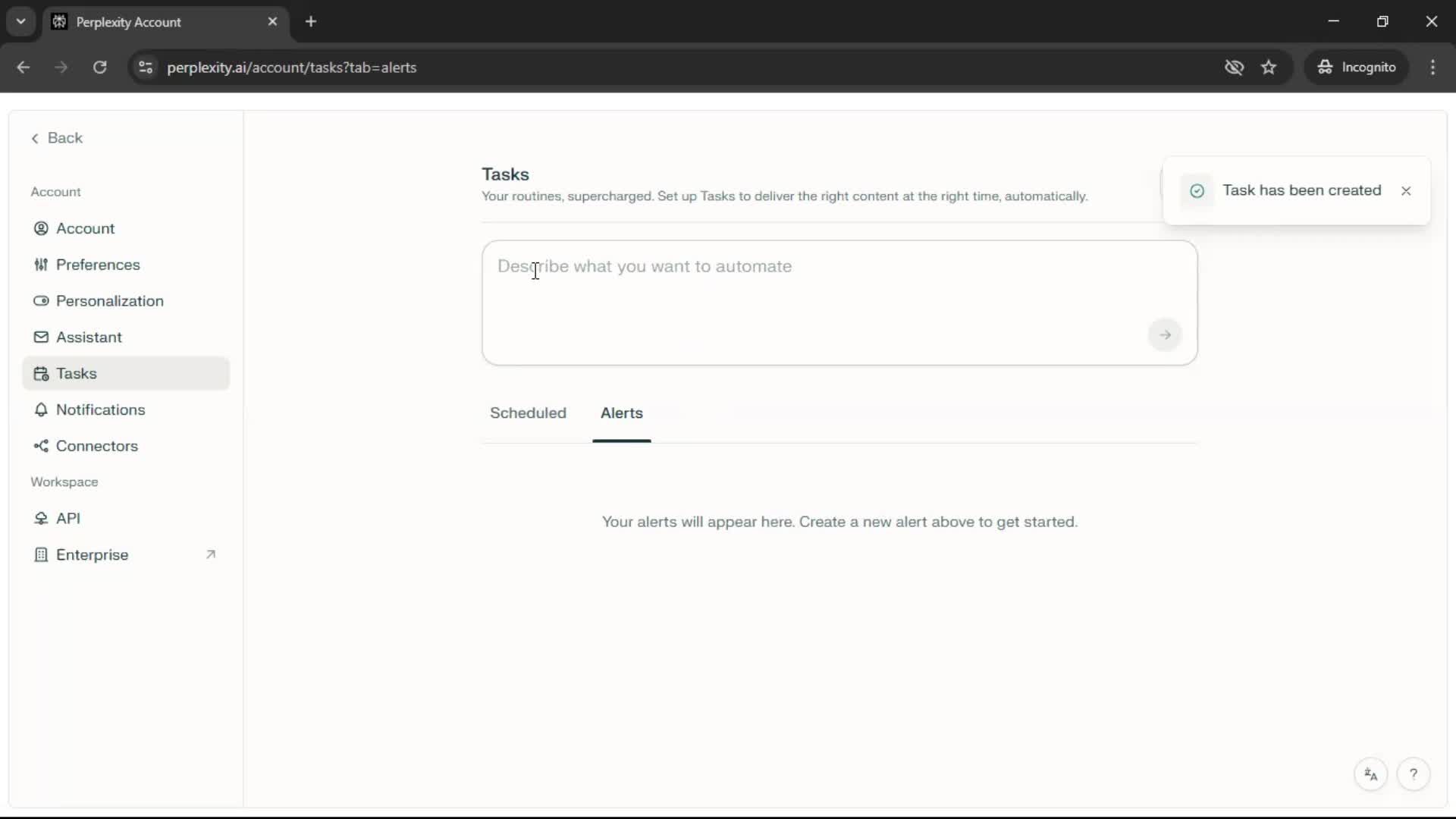
Task: Select the Alerts tab
Action: click(x=621, y=413)
